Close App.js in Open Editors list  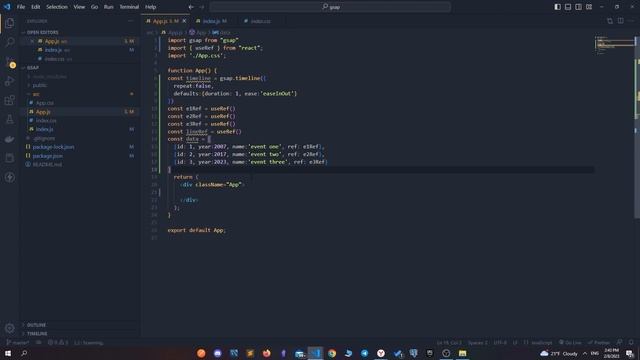32,41
